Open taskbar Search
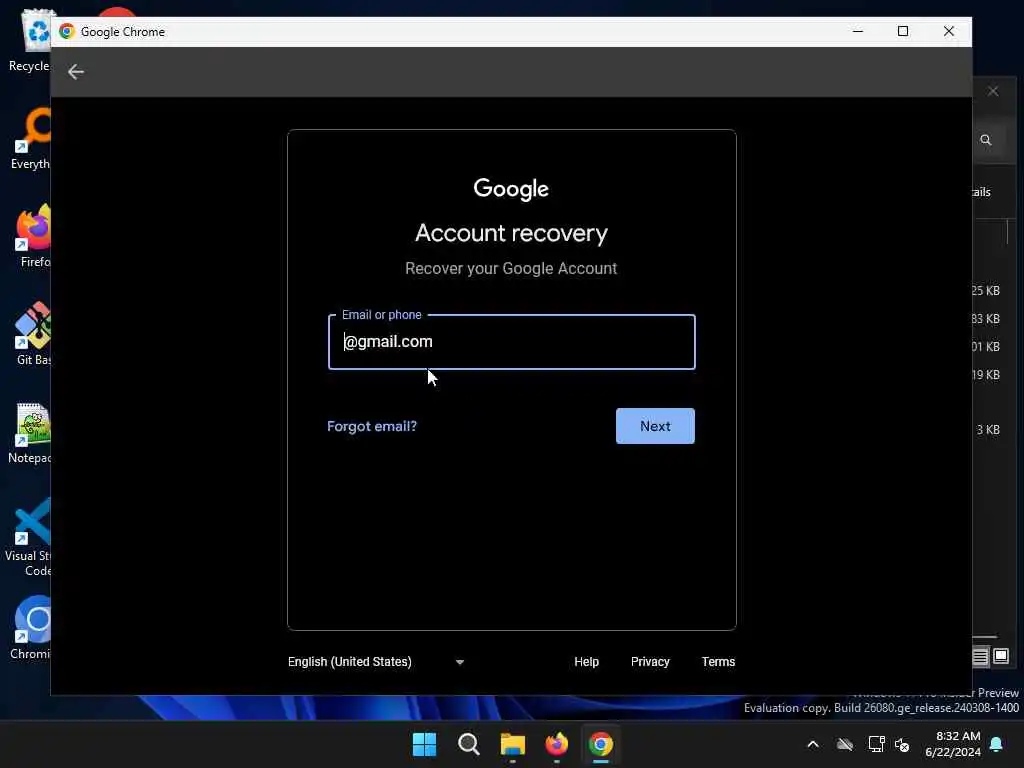This screenshot has height=768, width=1024. pos(468,744)
